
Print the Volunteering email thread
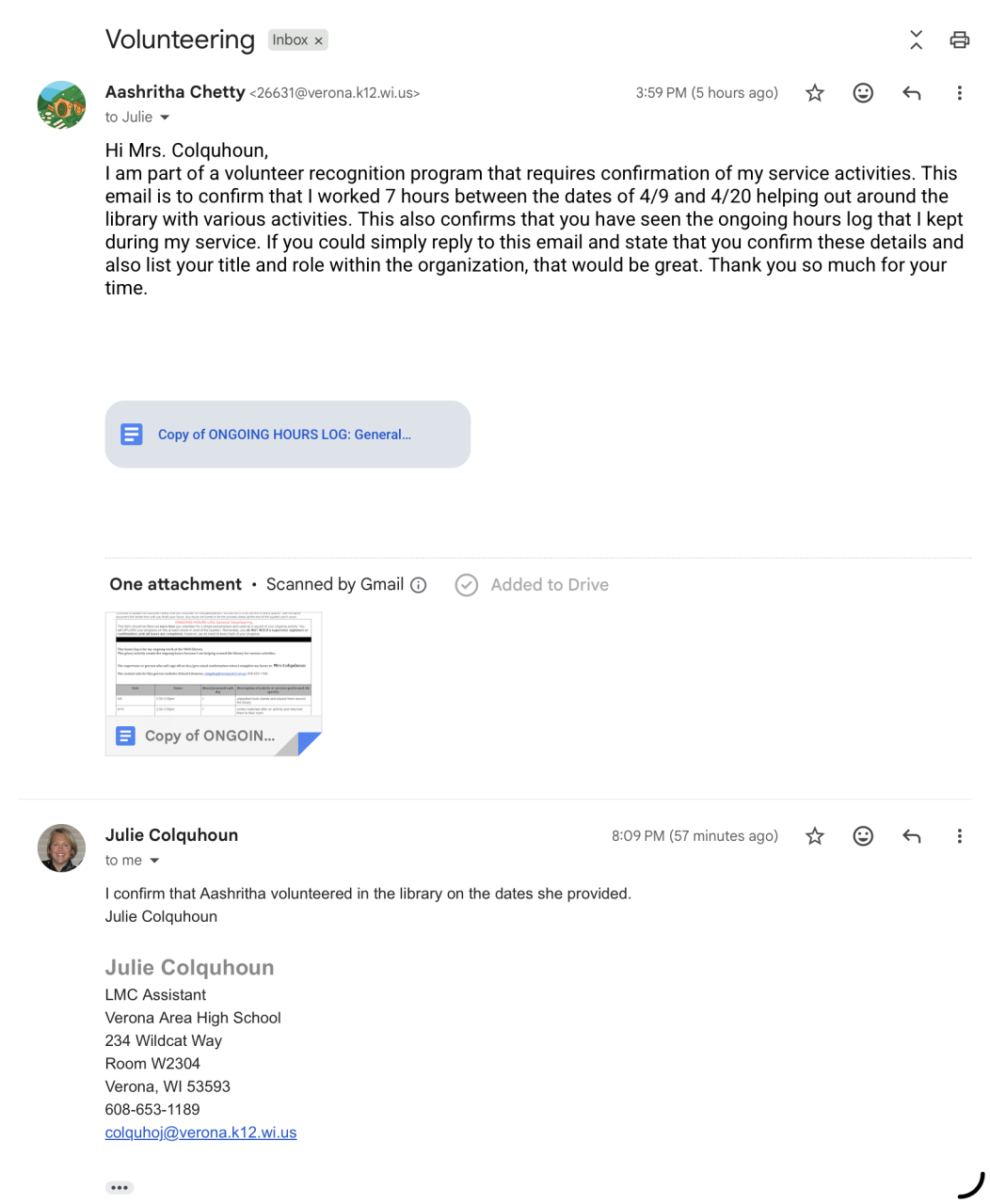pos(959,40)
